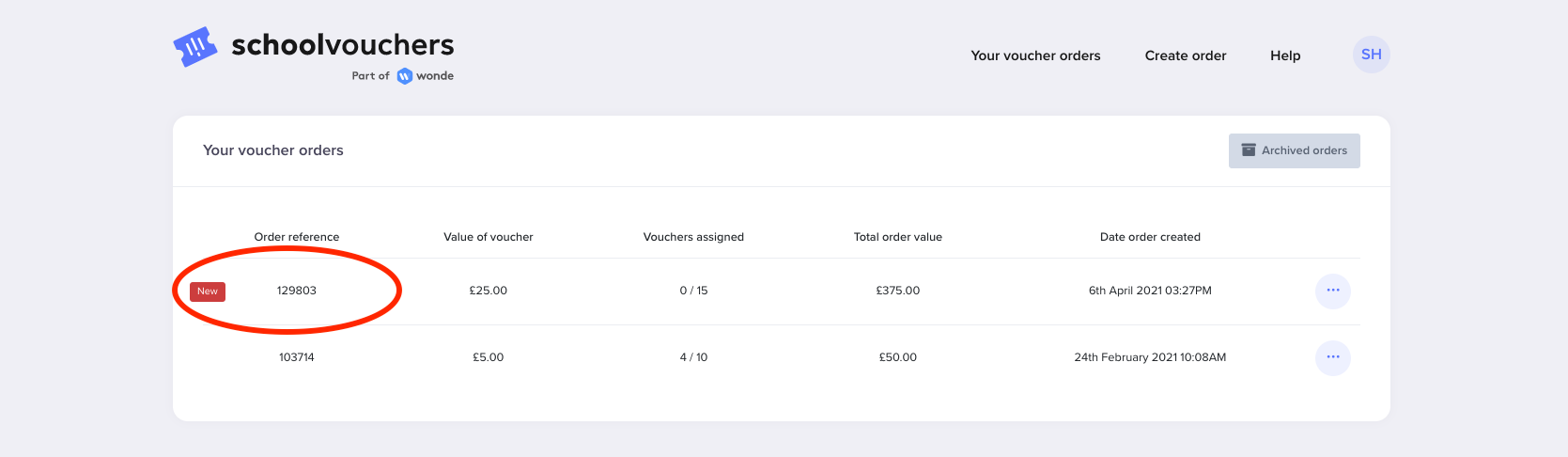Screen dimensions: 1568x457
Task: Click the 4 / 10 vouchers assigned cell
Action: pos(693,357)
